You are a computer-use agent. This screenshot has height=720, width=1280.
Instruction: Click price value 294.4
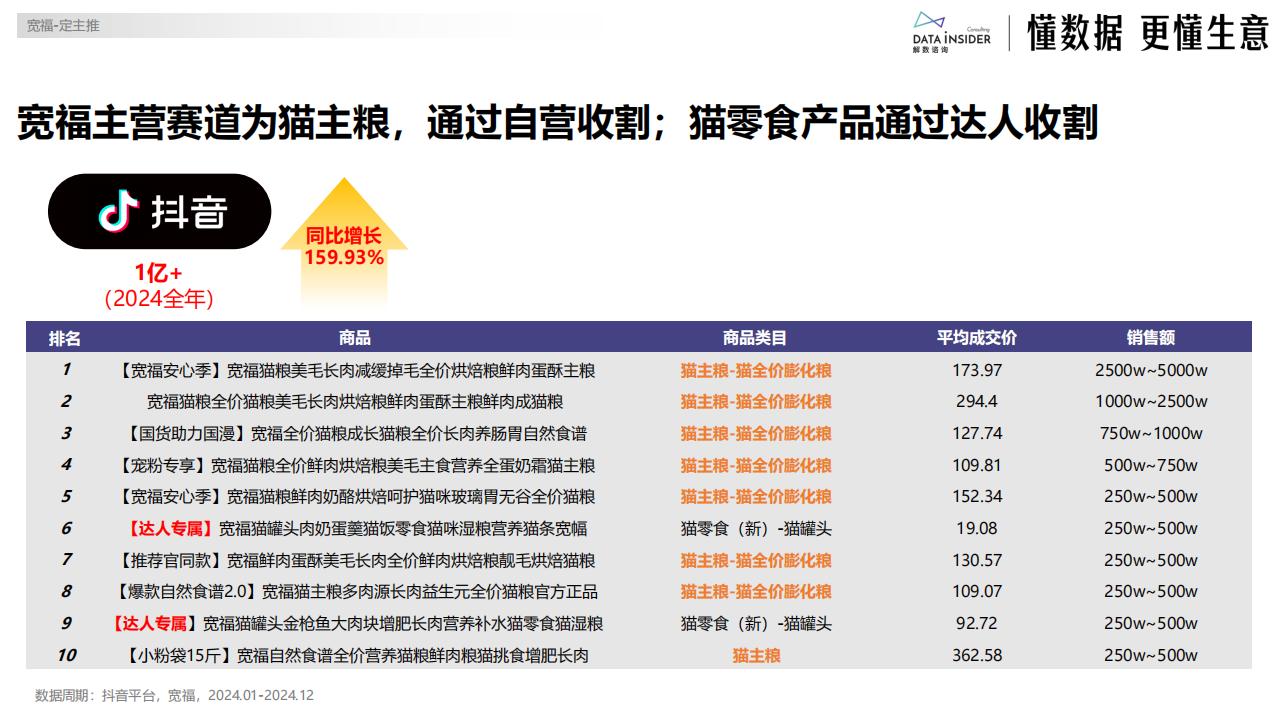(977, 402)
